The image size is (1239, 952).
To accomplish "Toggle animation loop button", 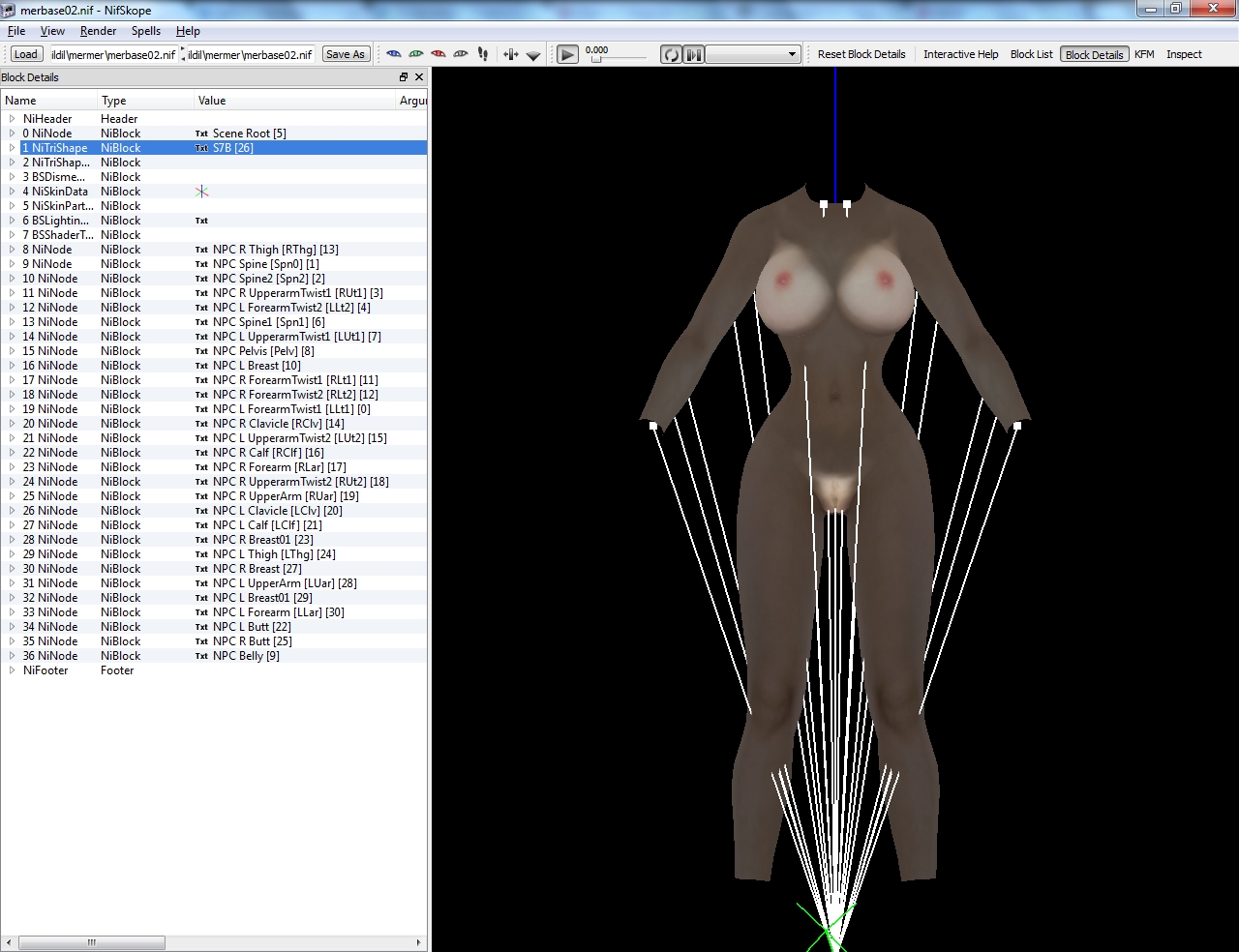I will (x=671, y=55).
